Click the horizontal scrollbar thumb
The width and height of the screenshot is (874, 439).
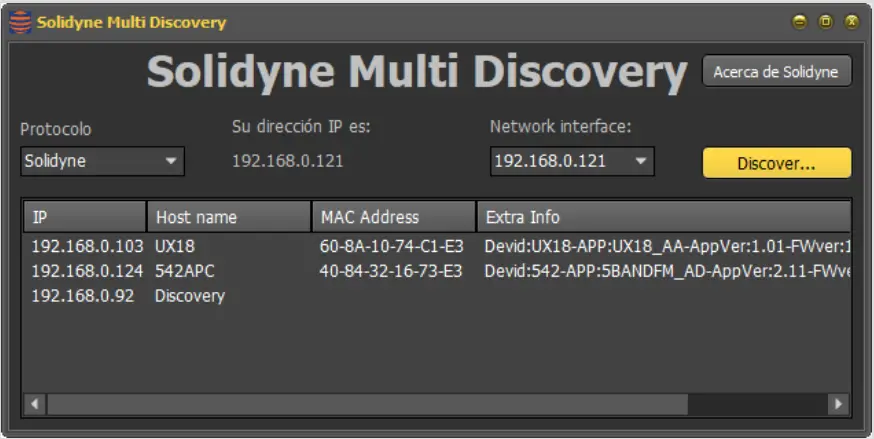click(367, 404)
